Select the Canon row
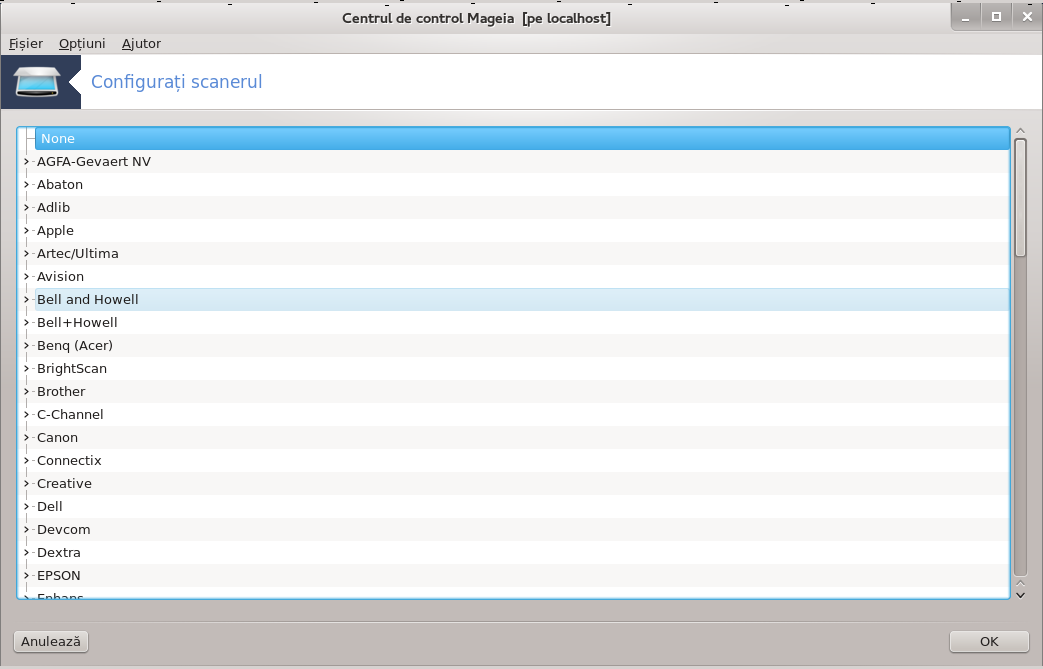1043x669 pixels. click(x=522, y=438)
